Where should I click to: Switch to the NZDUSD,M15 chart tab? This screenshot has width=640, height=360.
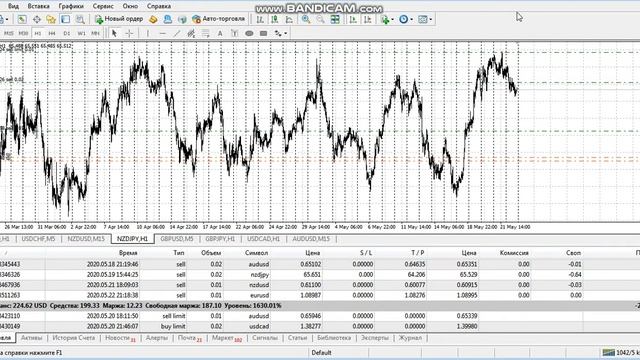[86, 239]
